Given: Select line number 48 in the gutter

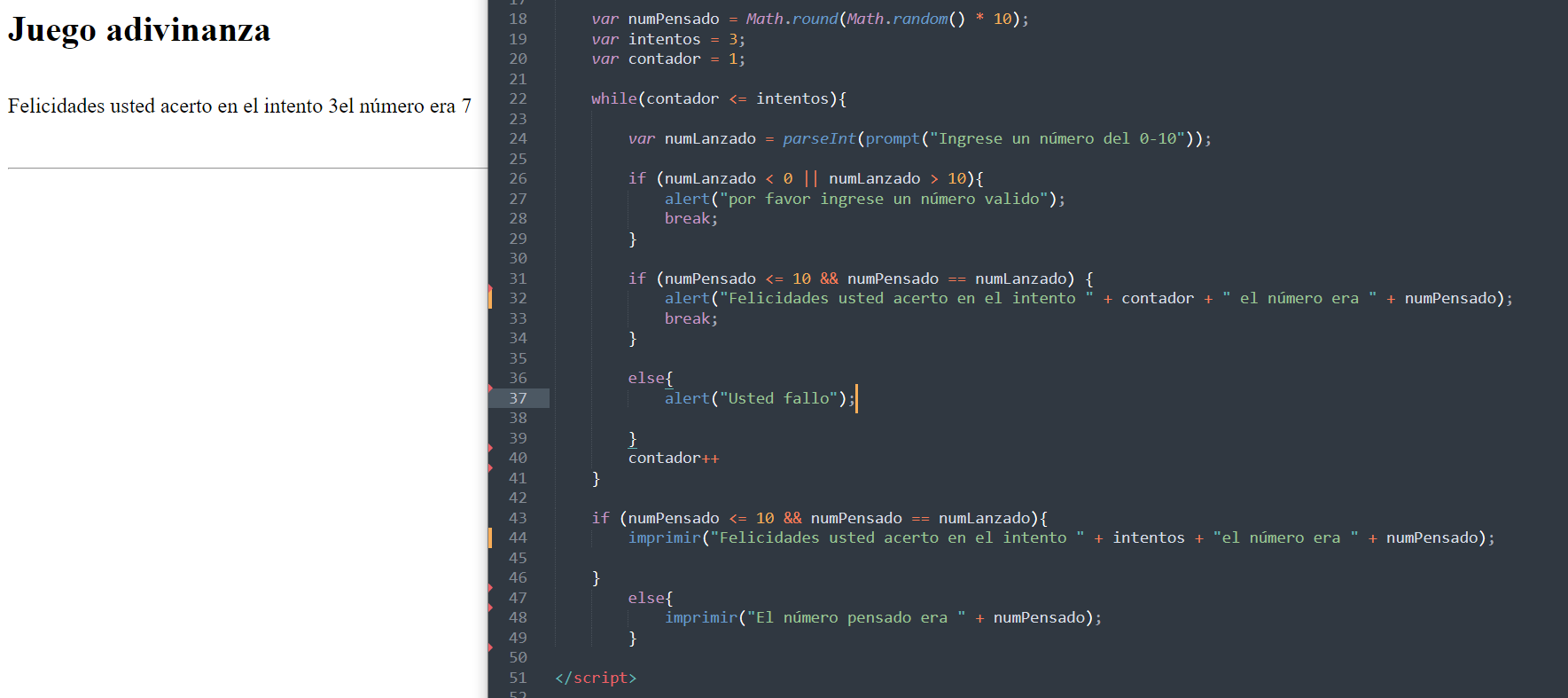Looking at the screenshot, I should pos(518,617).
